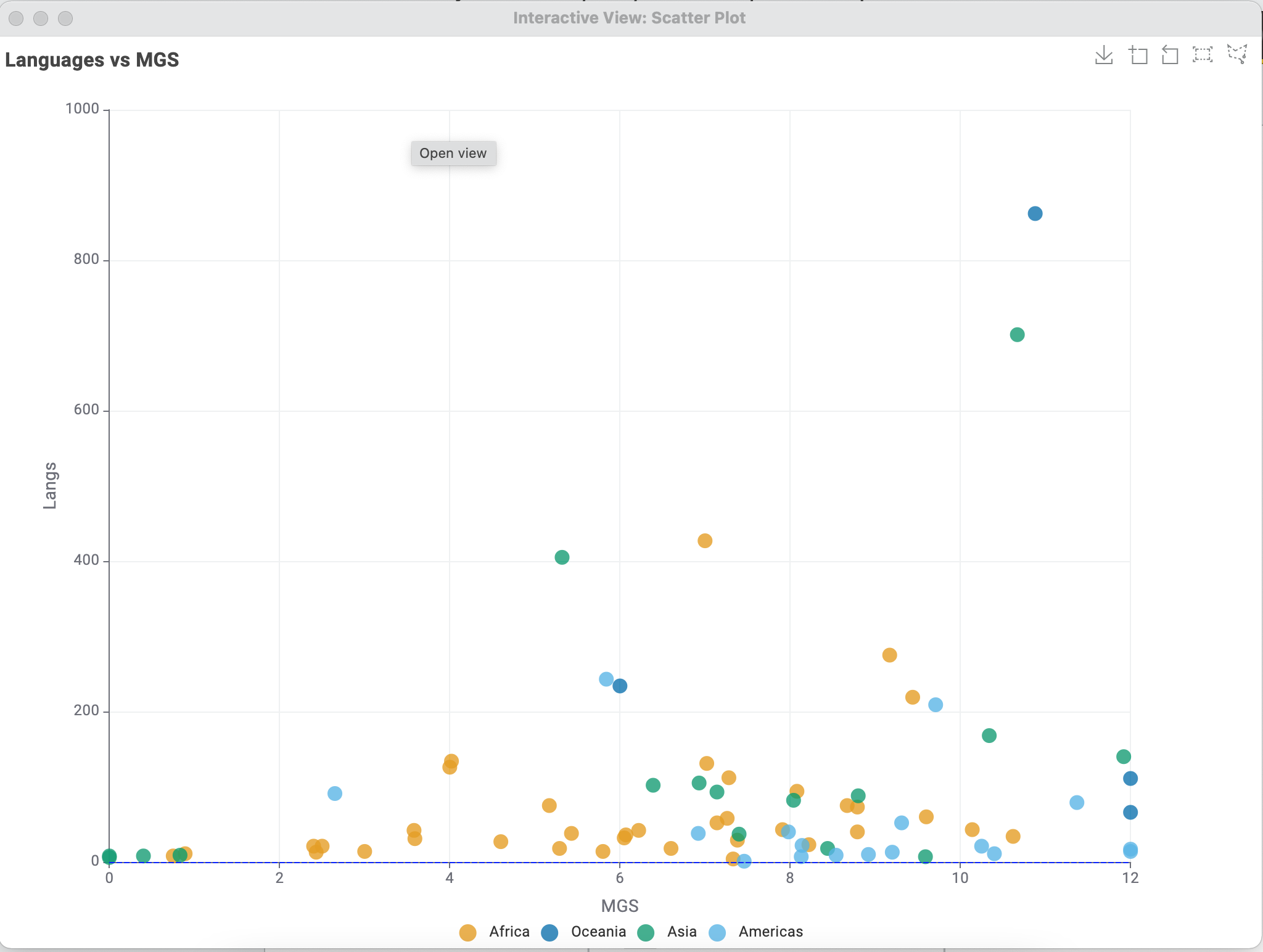Select the topmost Oceania point near 860 Langs
Image resolution: width=1263 pixels, height=952 pixels.
pos(1035,213)
